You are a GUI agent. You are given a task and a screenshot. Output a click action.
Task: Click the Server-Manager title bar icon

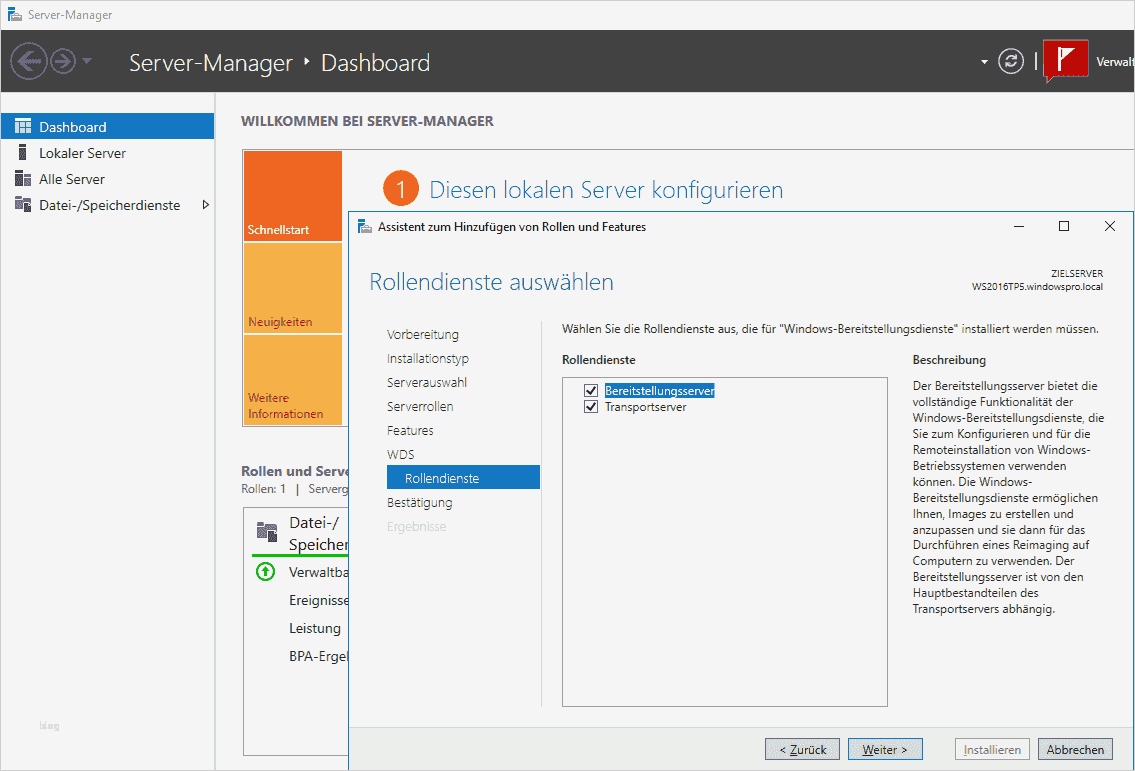14,14
